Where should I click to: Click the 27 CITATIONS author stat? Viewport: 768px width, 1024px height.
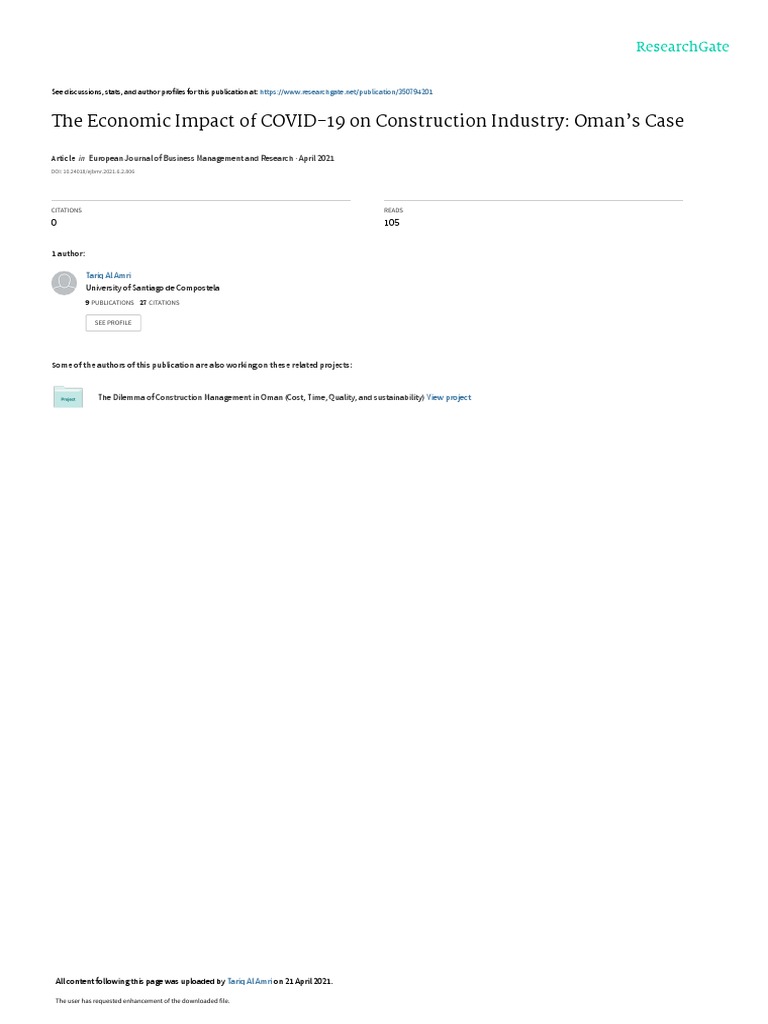pyautogui.click(x=159, y=303)
